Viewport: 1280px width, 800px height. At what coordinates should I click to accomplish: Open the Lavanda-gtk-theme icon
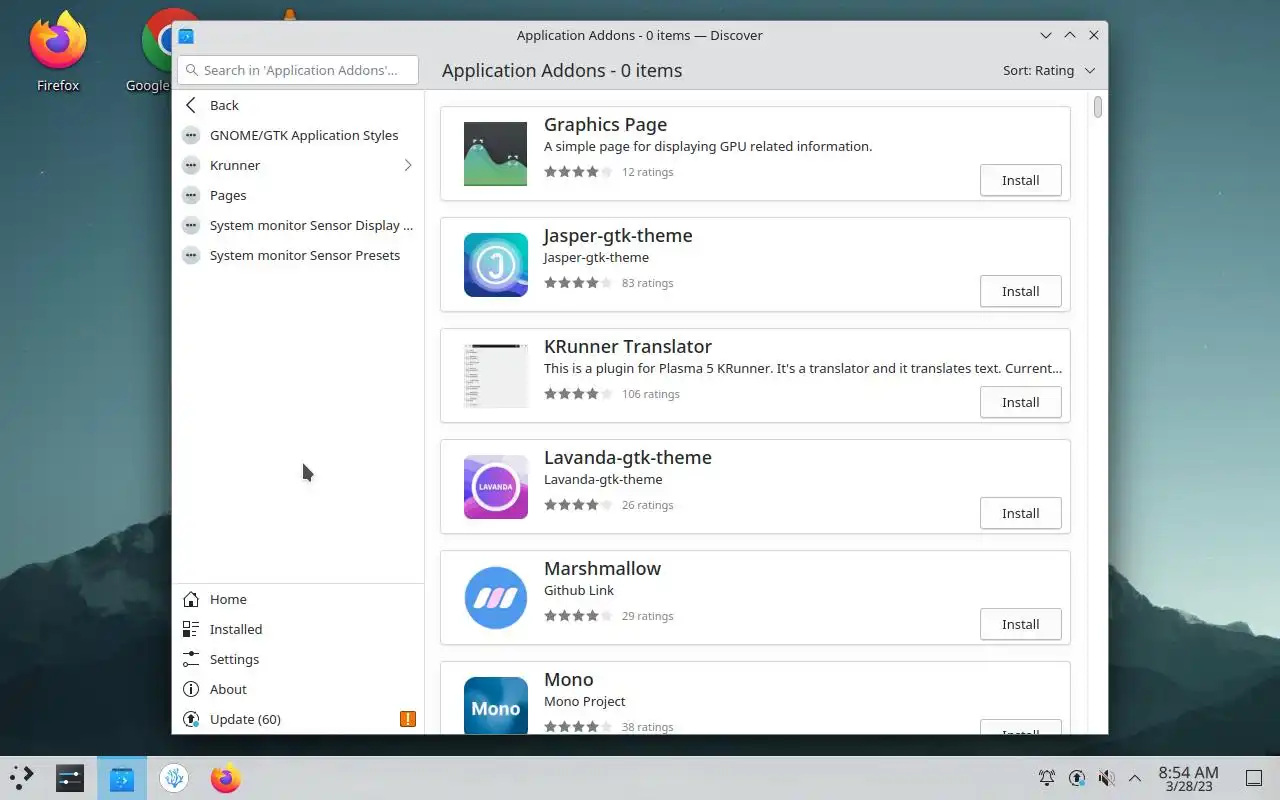[495, 487]
